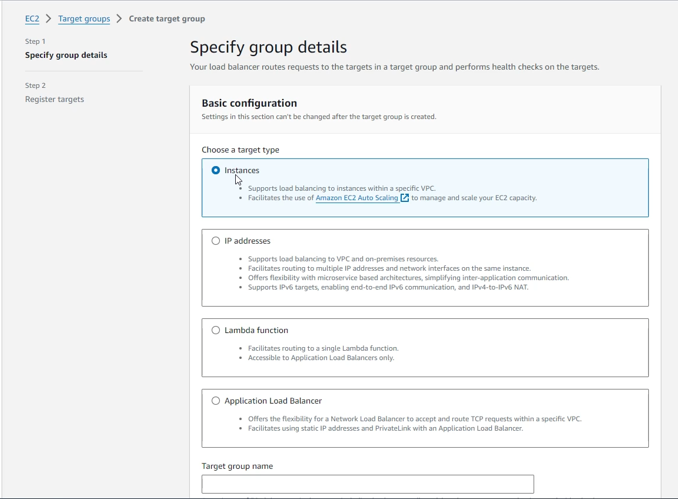
Task: Choose the IP addresses radio button
Action: tap(216, 241)
